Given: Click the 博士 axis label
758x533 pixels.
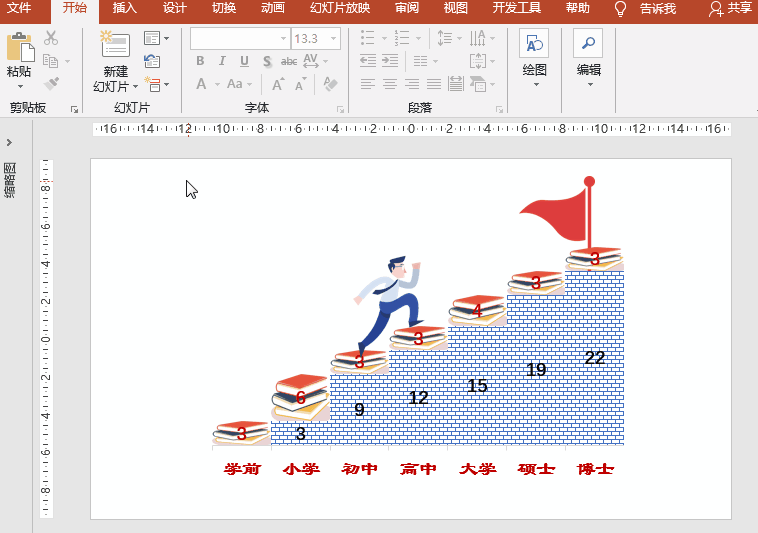Looking at the screenshot, I should point(595,469).
